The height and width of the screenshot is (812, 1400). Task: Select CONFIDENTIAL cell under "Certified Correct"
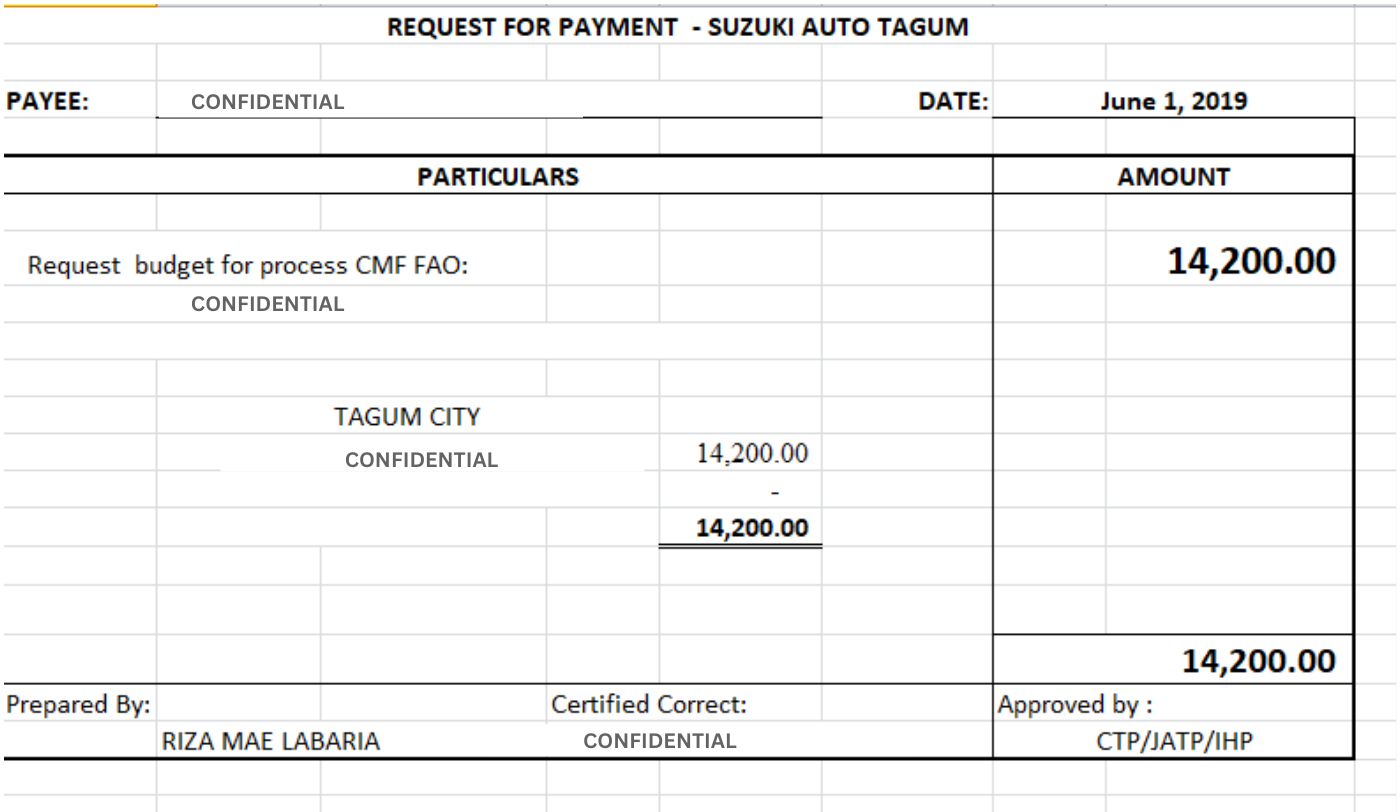tap(659, 741)
